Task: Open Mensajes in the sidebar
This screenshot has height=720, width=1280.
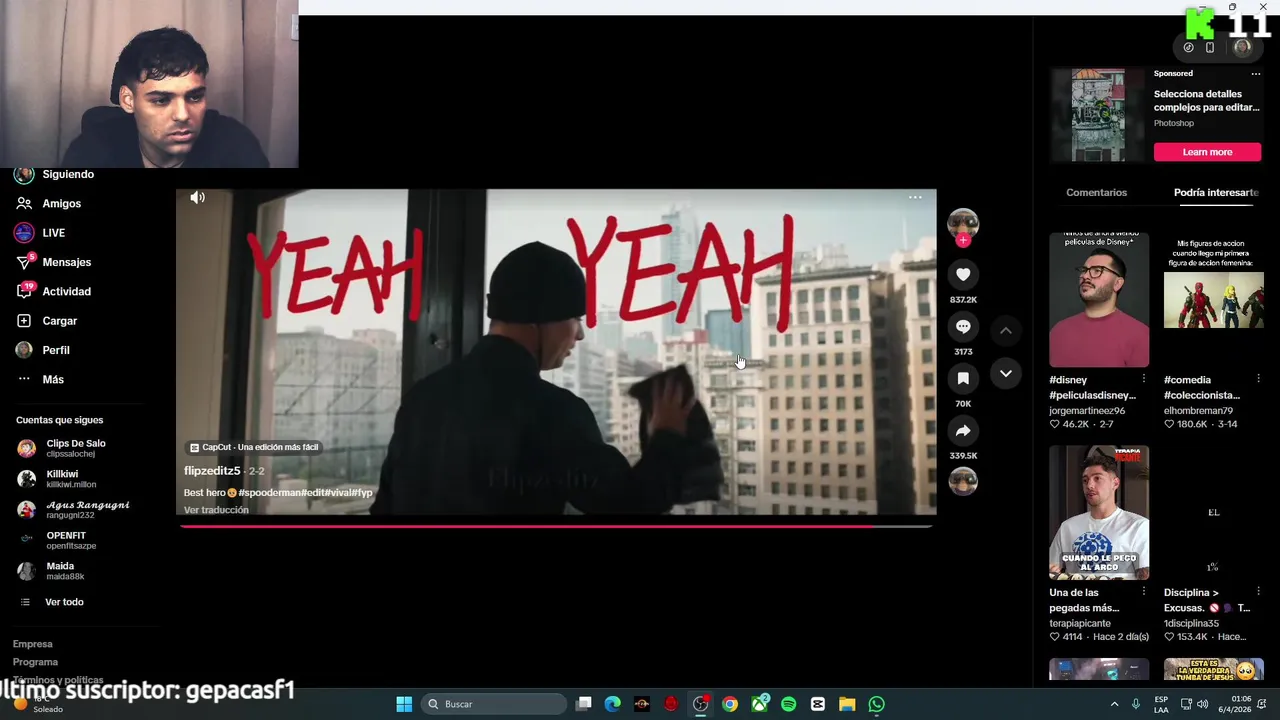Action: (x=66, y=262)
